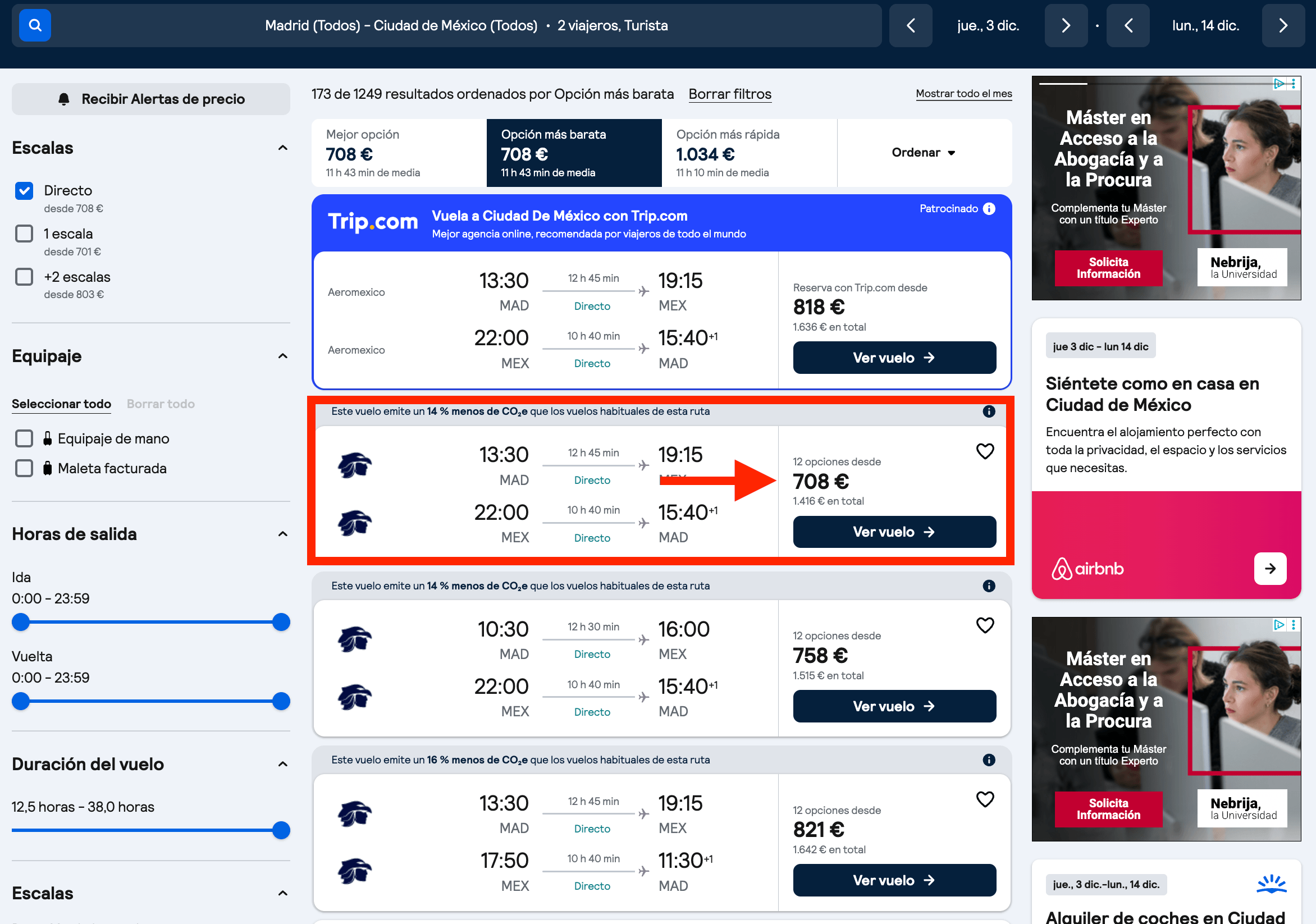Image resolution: width=1316 pixels, height=924 pixels.
Task: Click Vuela a Ciudad De México con Trip.com heading
Action: click(x=559, y=216)
